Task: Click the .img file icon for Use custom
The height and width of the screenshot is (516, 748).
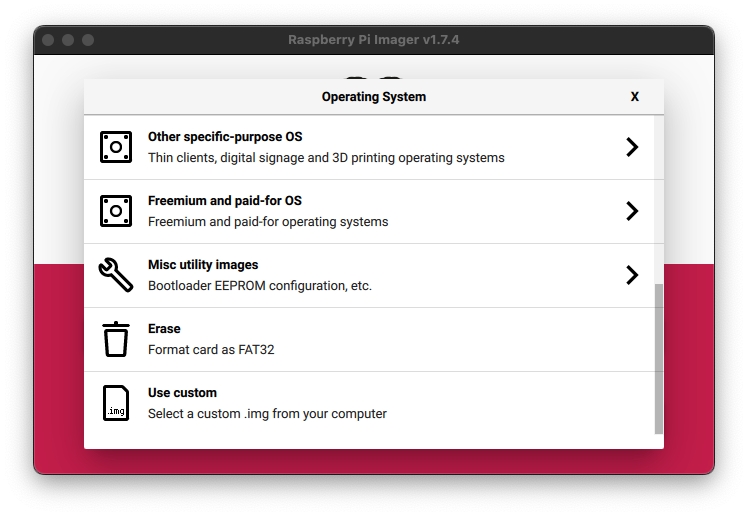Action: 116,403
